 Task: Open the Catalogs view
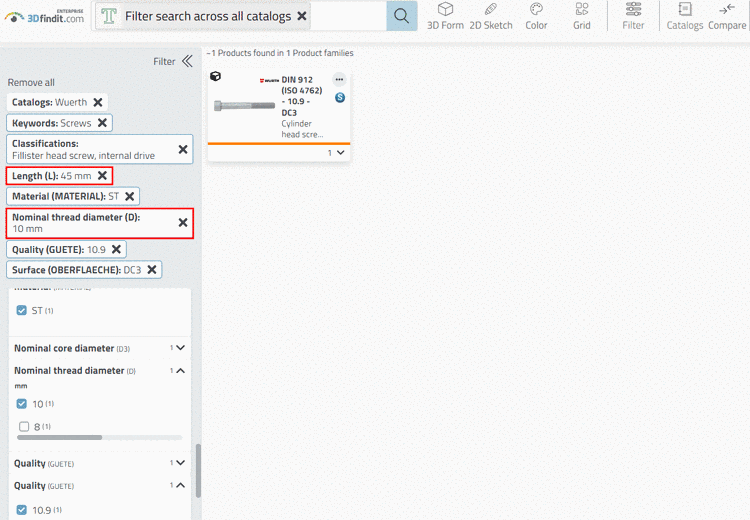685,16
